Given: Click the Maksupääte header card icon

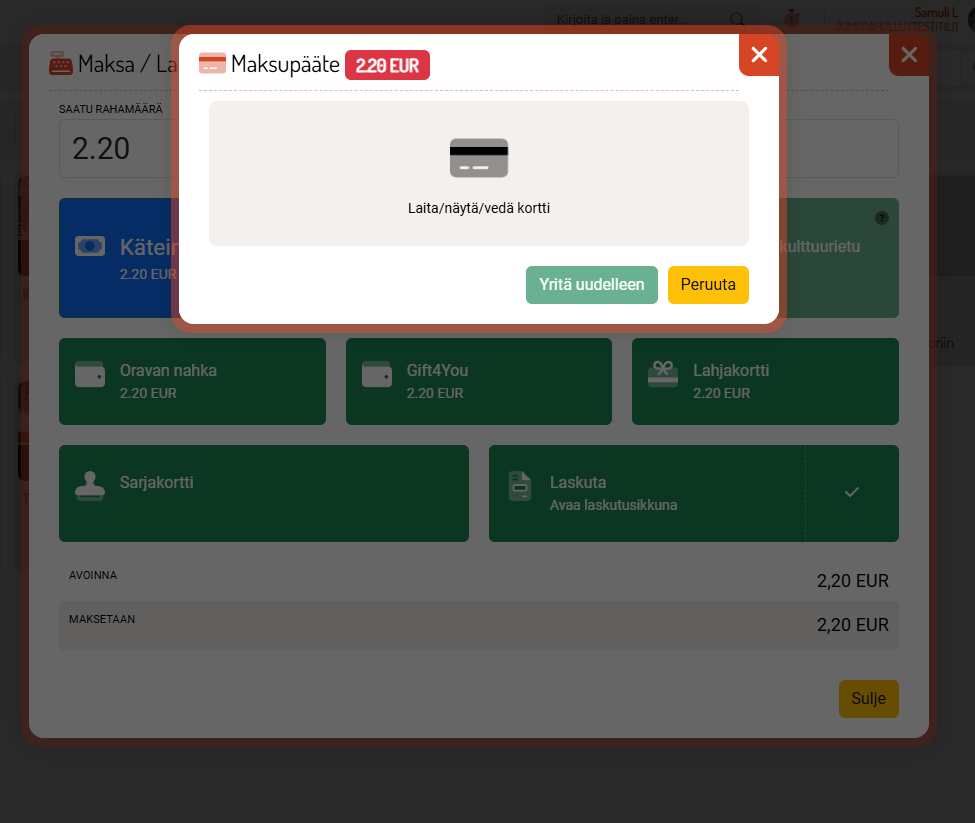Looking at the screenshot, I should [x=212, y=64].
